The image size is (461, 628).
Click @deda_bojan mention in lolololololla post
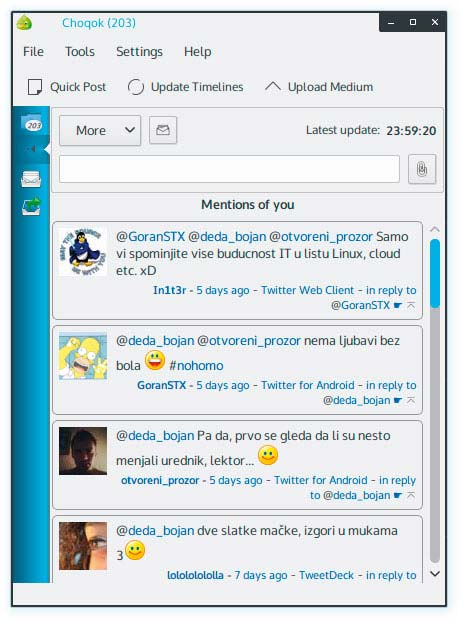tap(155, 531)
